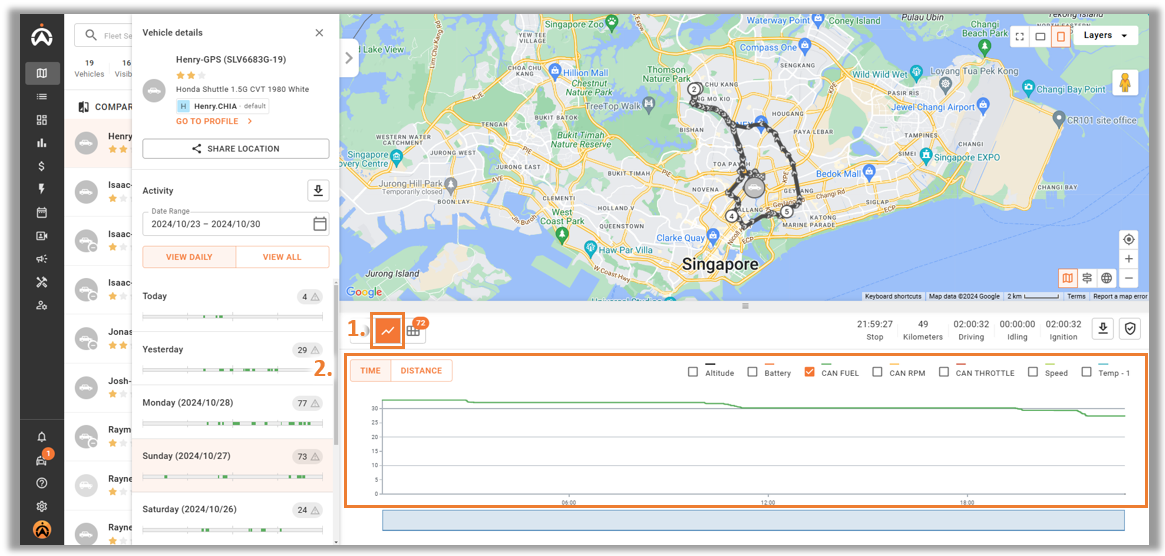Click the SHARE LOCATION button
Viewport: 1165px width, 556px height.
(x=236, y=149)
